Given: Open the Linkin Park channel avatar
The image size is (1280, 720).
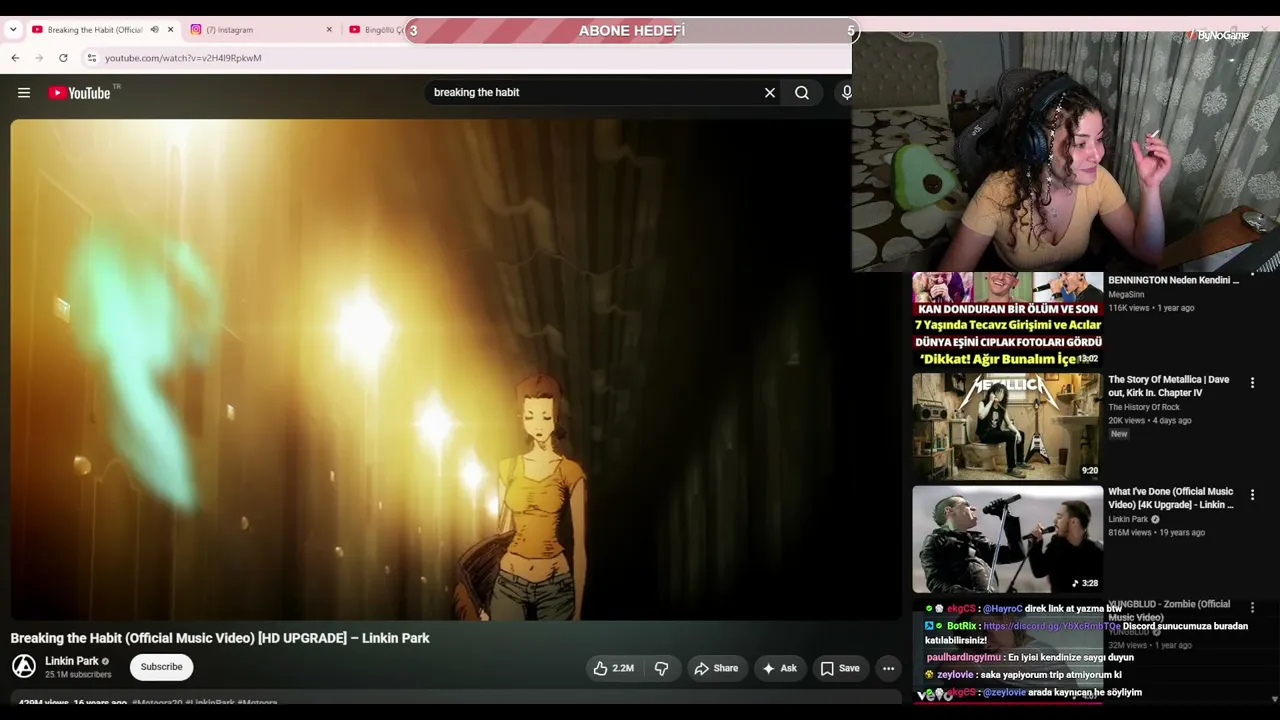Looking at the screenshot, I should pyautogui.click(x=24, y=666).
